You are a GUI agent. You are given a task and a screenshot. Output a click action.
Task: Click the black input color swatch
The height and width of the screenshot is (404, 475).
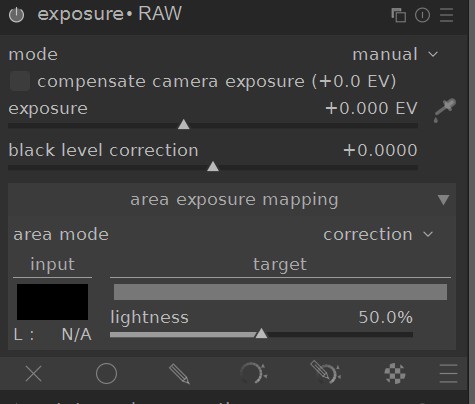coord(53,302)
